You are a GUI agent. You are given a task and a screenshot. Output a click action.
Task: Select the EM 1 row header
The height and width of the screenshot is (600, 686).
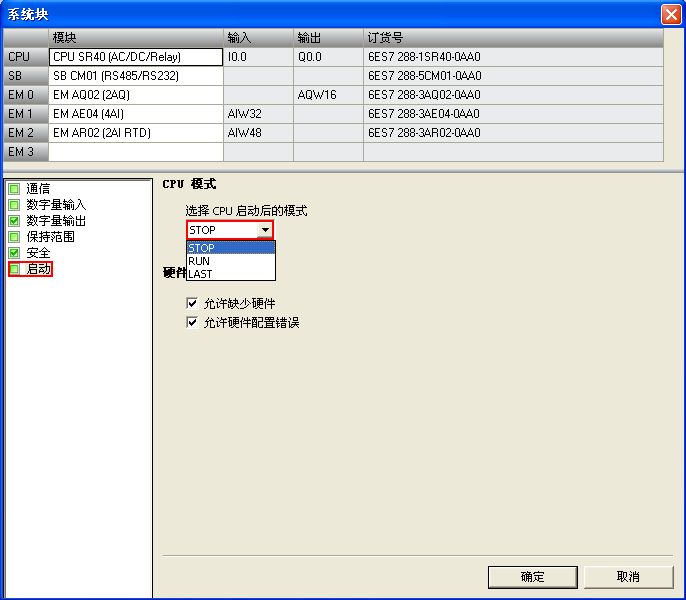click(x=26, y=114)
